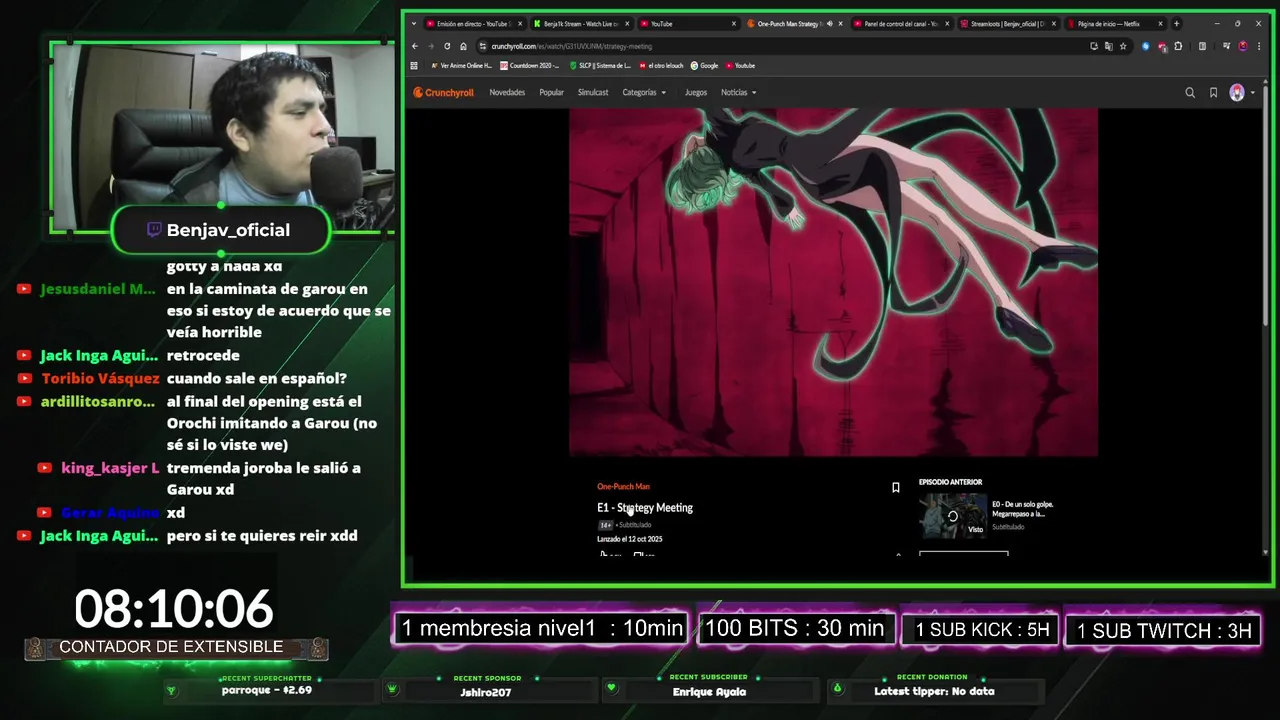Switch to the plain YouTube tab
1280x720 pixels.
pos(688,24)
